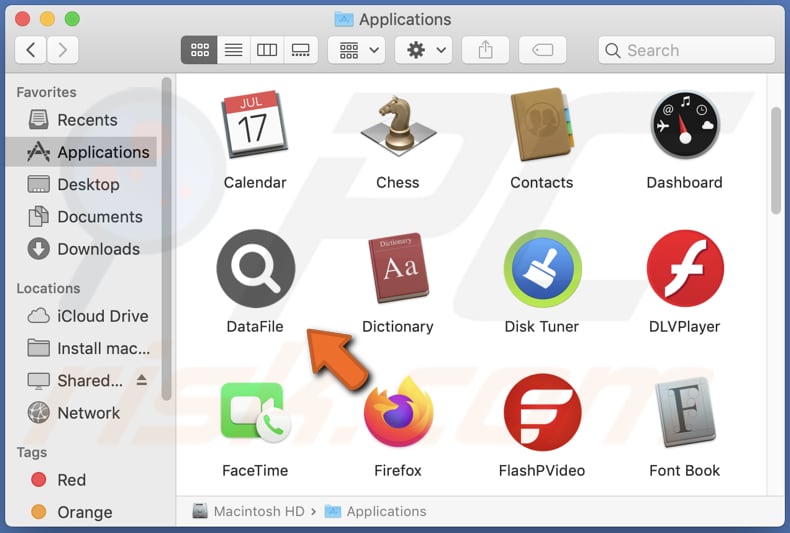The width and height of the screenshot is (790, 533).
Task: Filter by the Red tag
Action: point(82,480)
